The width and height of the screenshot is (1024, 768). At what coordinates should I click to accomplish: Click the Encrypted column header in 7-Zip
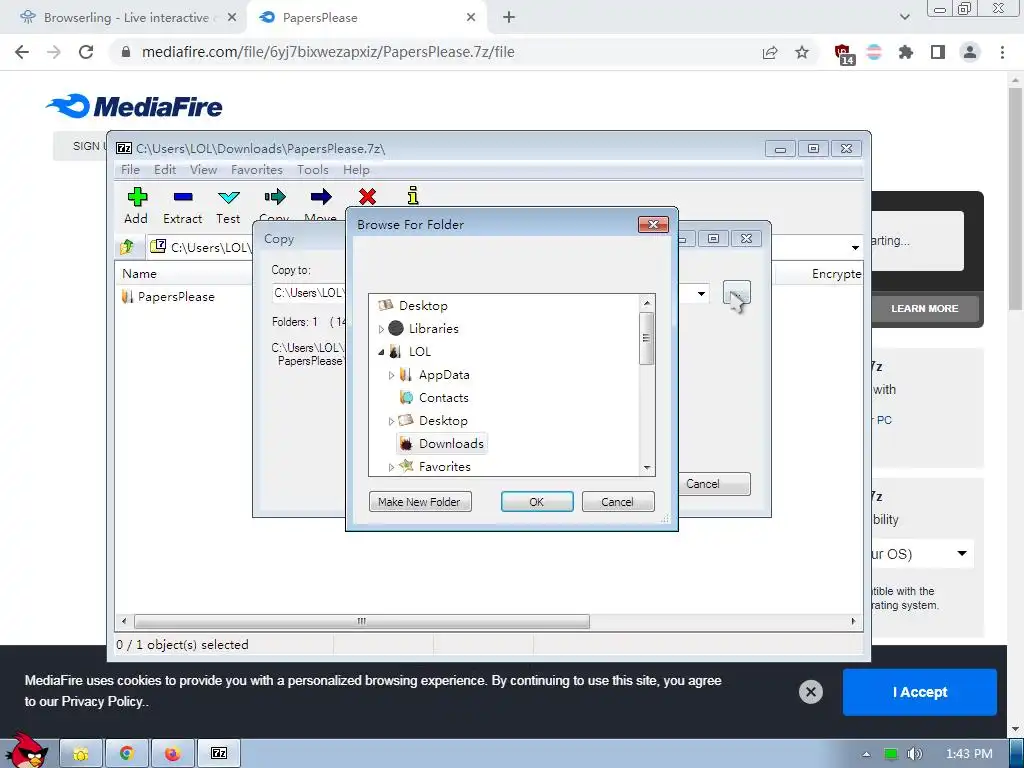836,274
